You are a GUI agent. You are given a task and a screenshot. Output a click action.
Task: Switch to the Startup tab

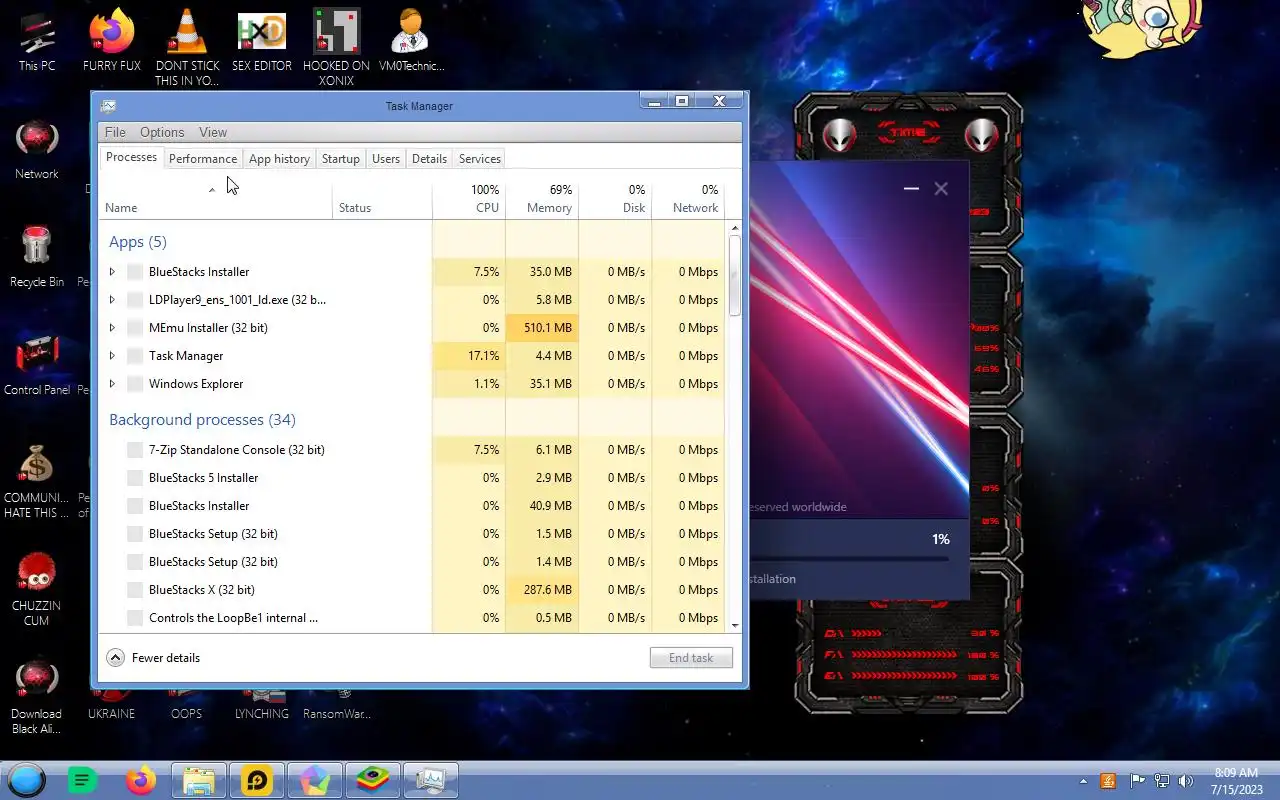(341, 159)
